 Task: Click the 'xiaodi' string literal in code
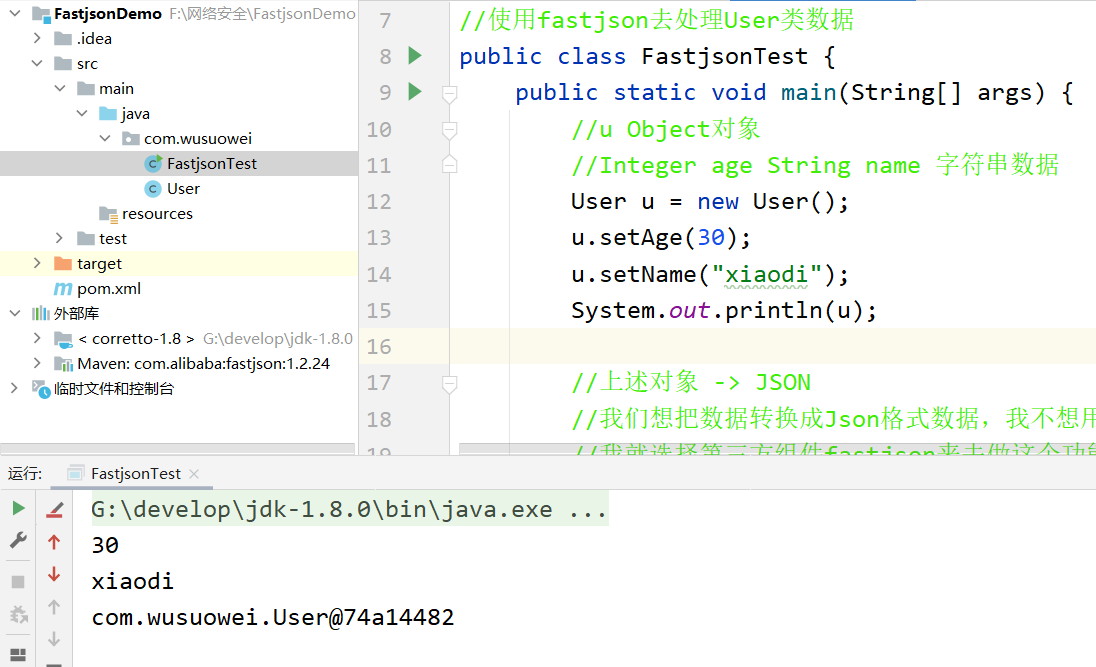tap(767, 275)
